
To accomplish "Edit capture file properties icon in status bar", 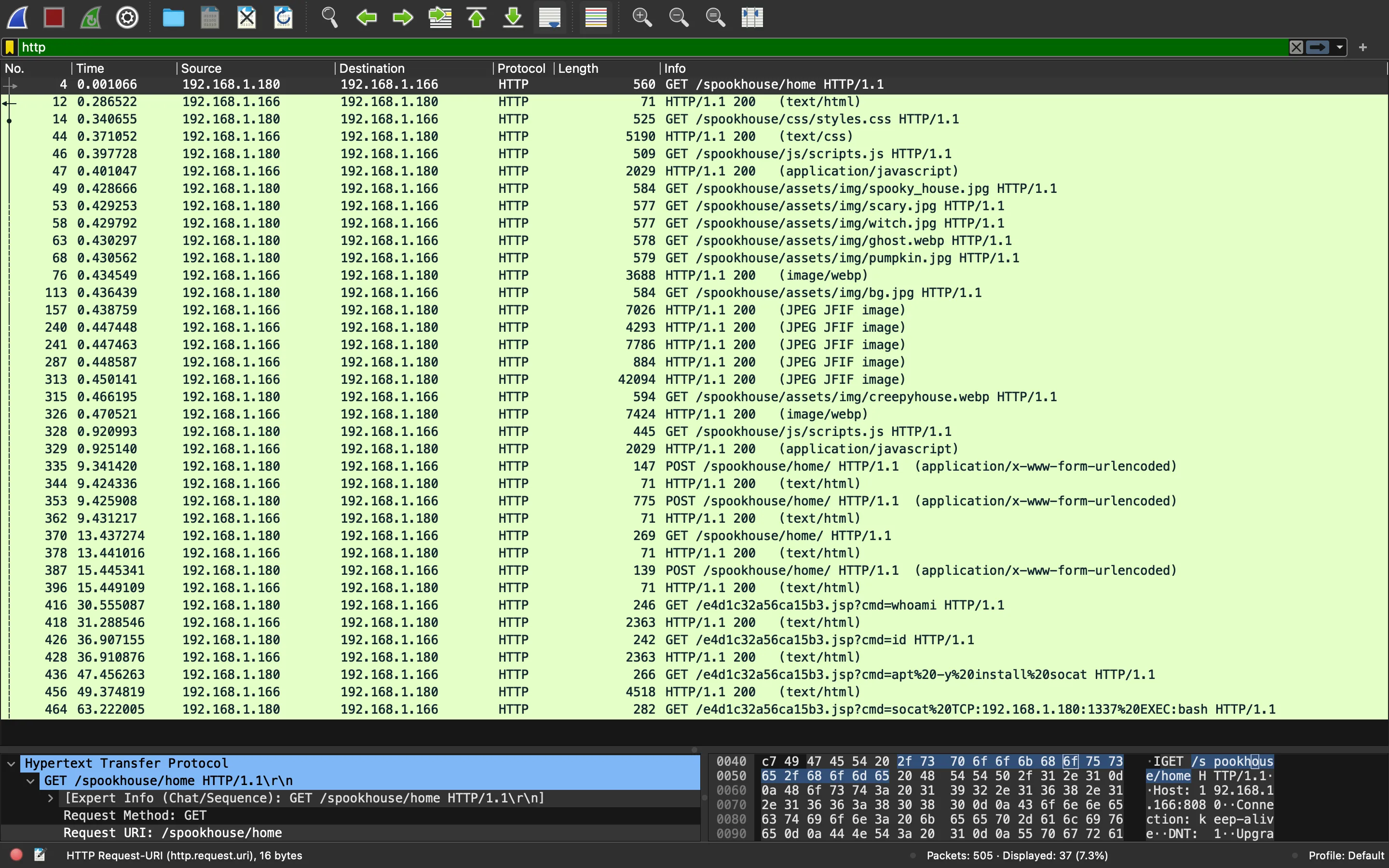I will pos(40,855).
